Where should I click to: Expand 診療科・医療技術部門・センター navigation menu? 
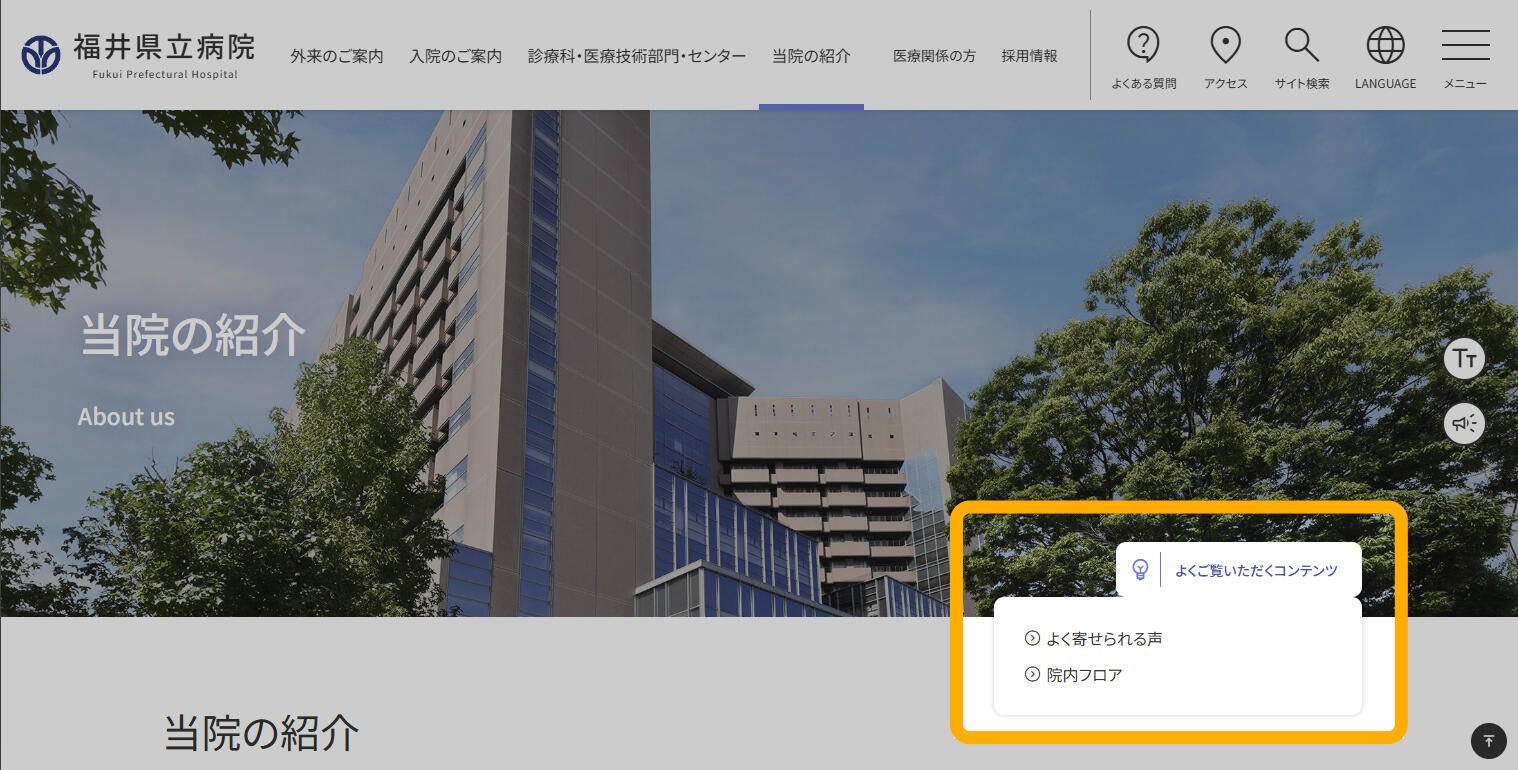(636, 56)
